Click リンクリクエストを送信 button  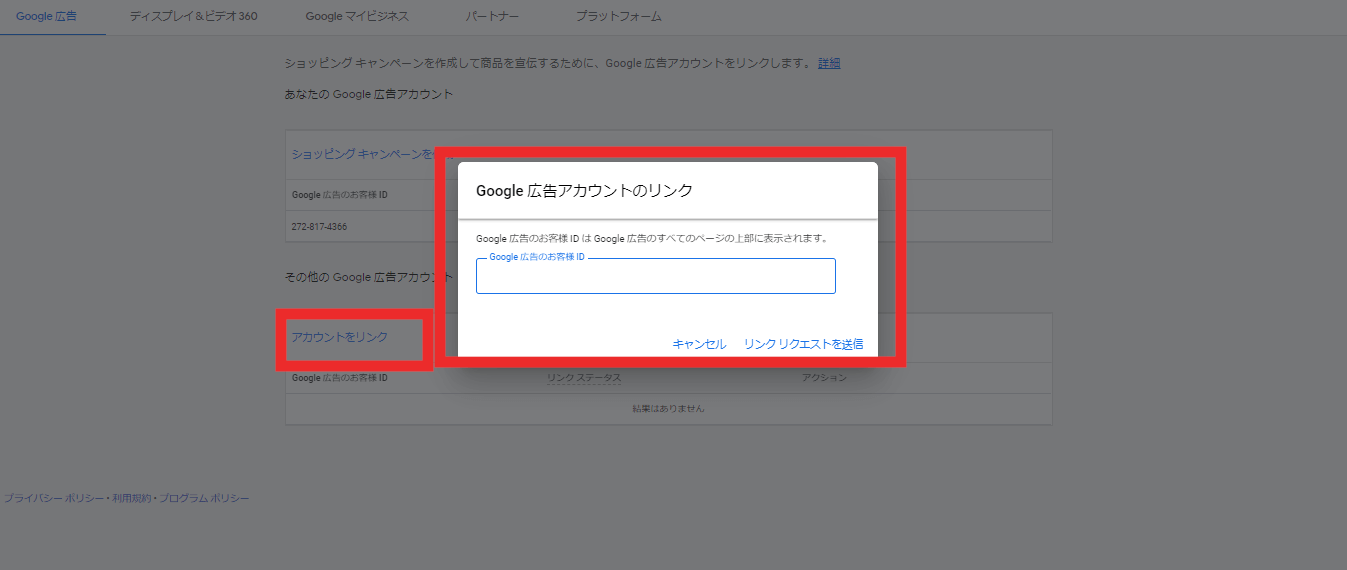pyautogui.click(x=803, y=344)
